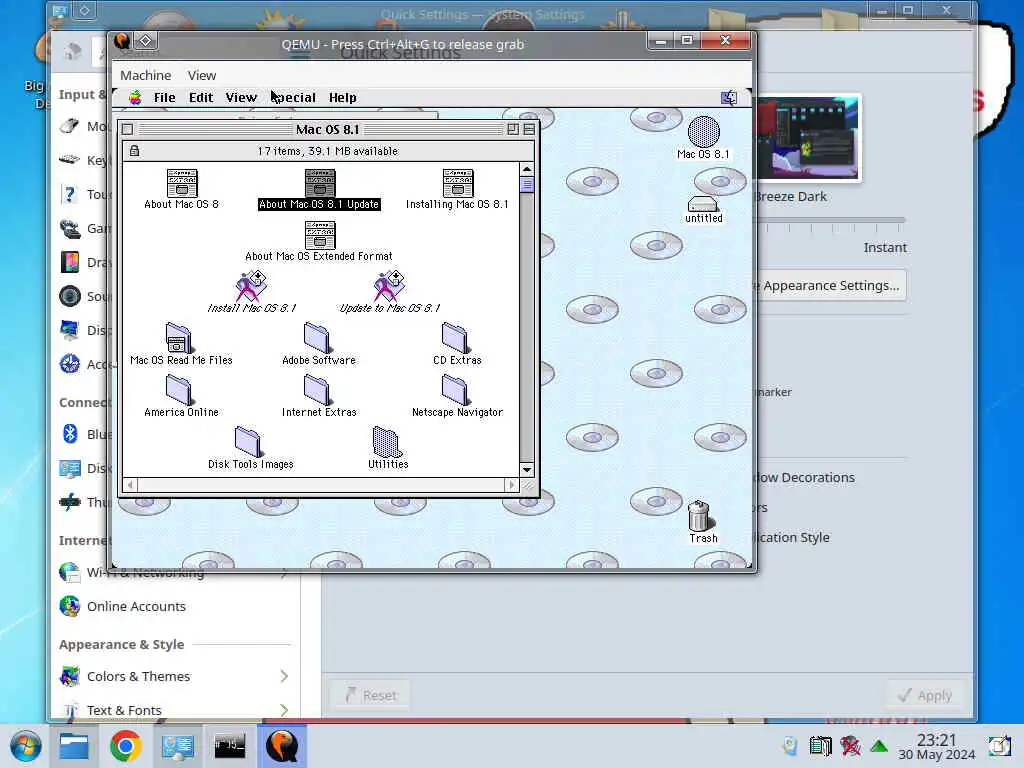This screenshot has width=1024, height=768.
Task: Click the Mac OS 8.1 window close box
Action: click(x=128, y=129)
